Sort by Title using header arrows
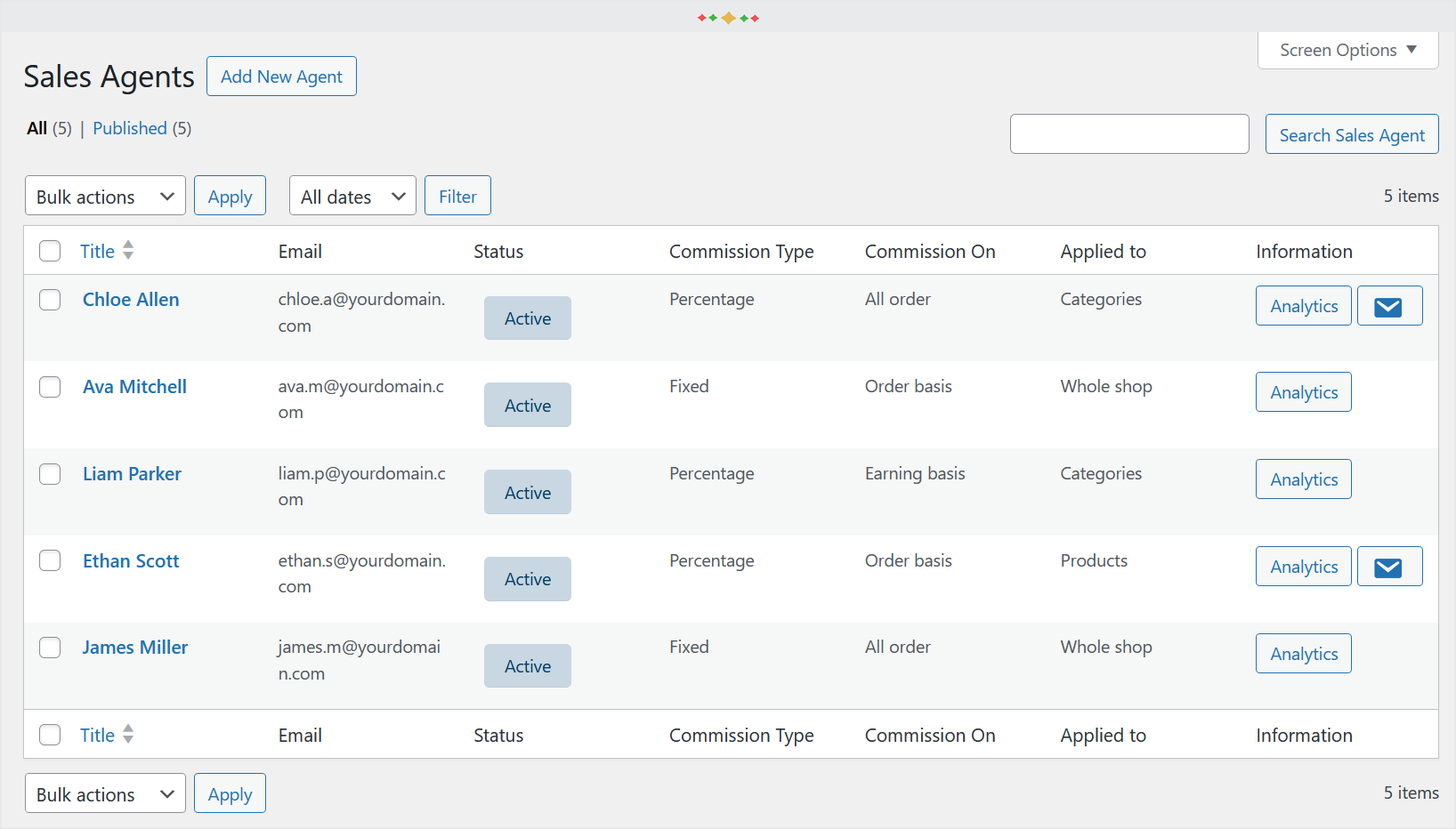 128,251
